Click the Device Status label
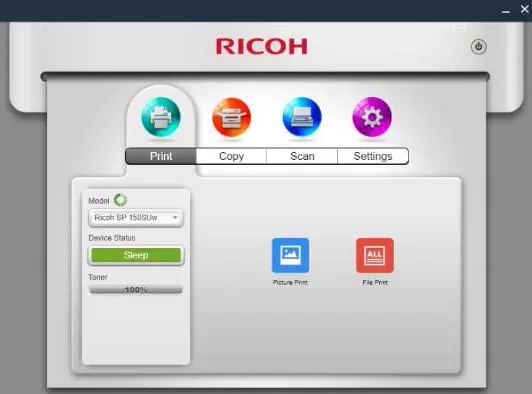Screen dimensions: 532x394 click(112, 238)
